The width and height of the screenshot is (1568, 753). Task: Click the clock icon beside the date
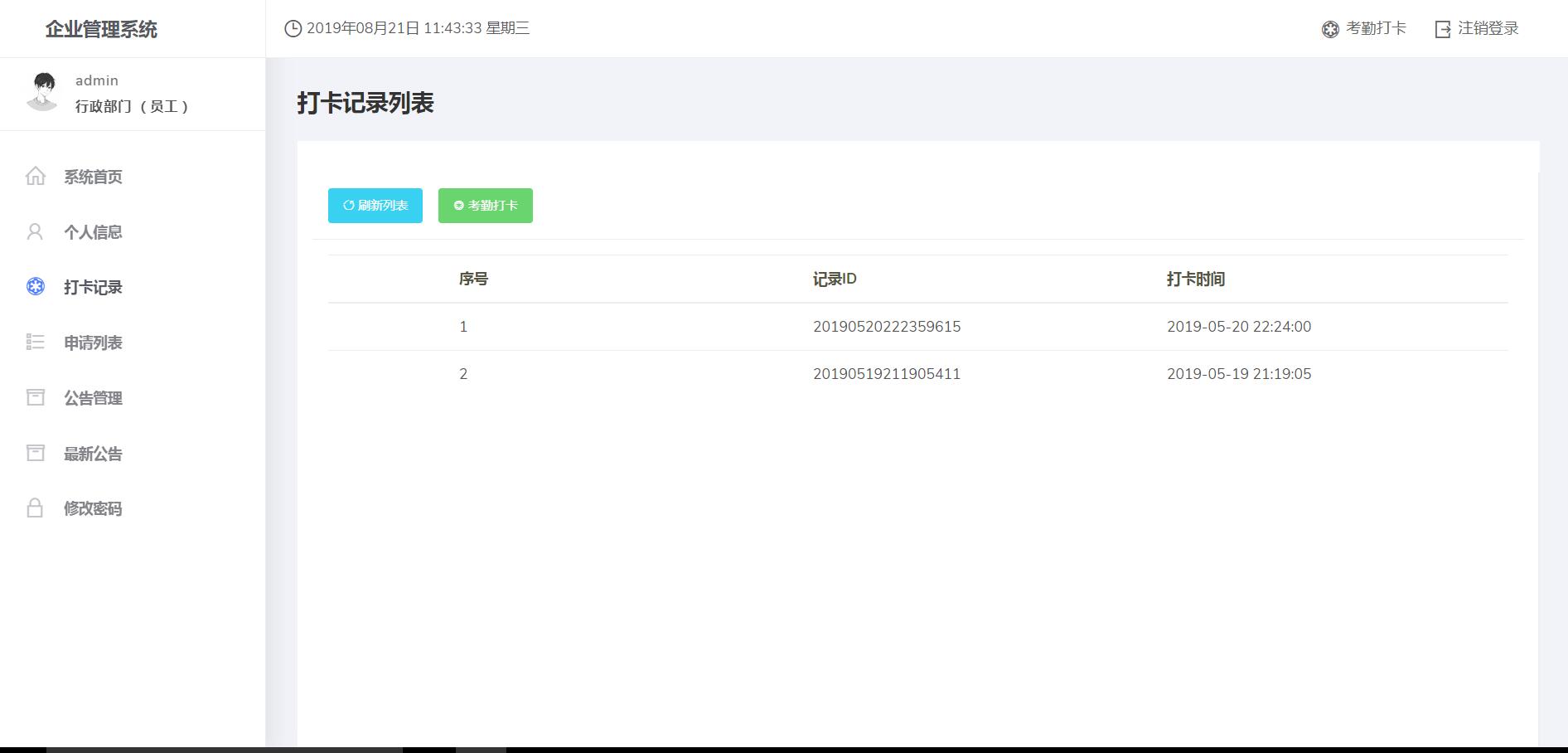pos(293,28)
